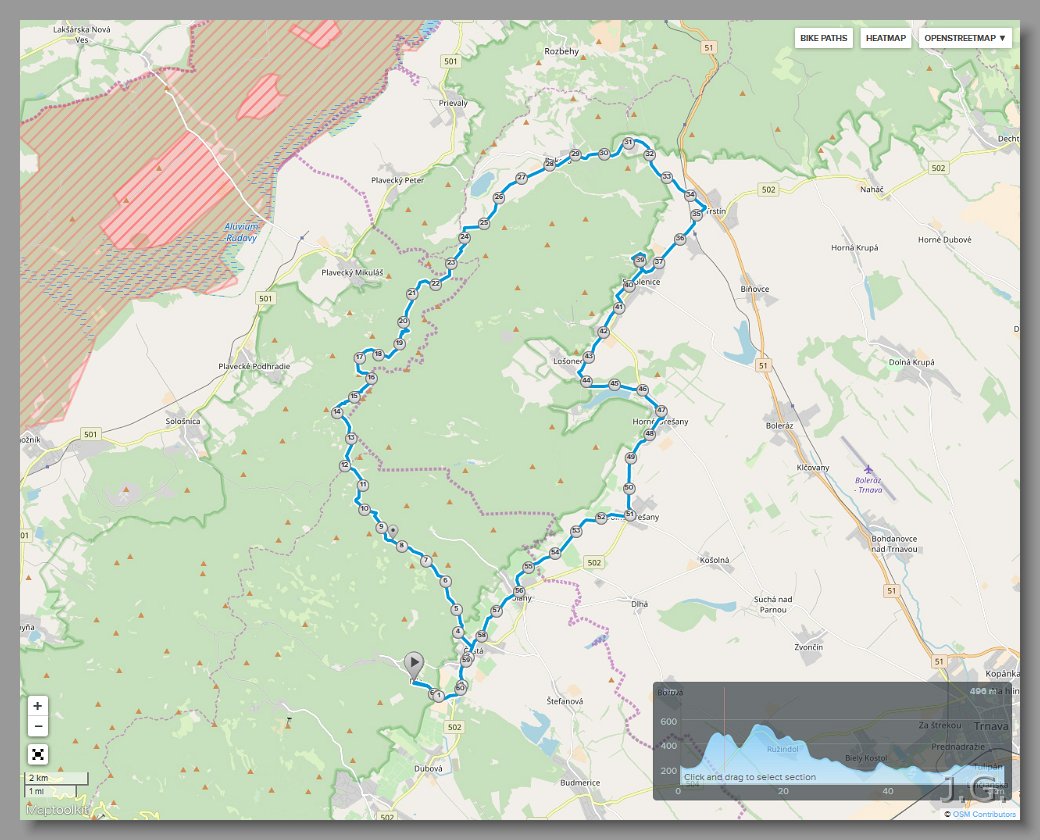The height and width of the screenshot is (840, 1040).
Task: Select kilometer marker 27 on route
Action: pyautogui.click(x=521, y=178)
